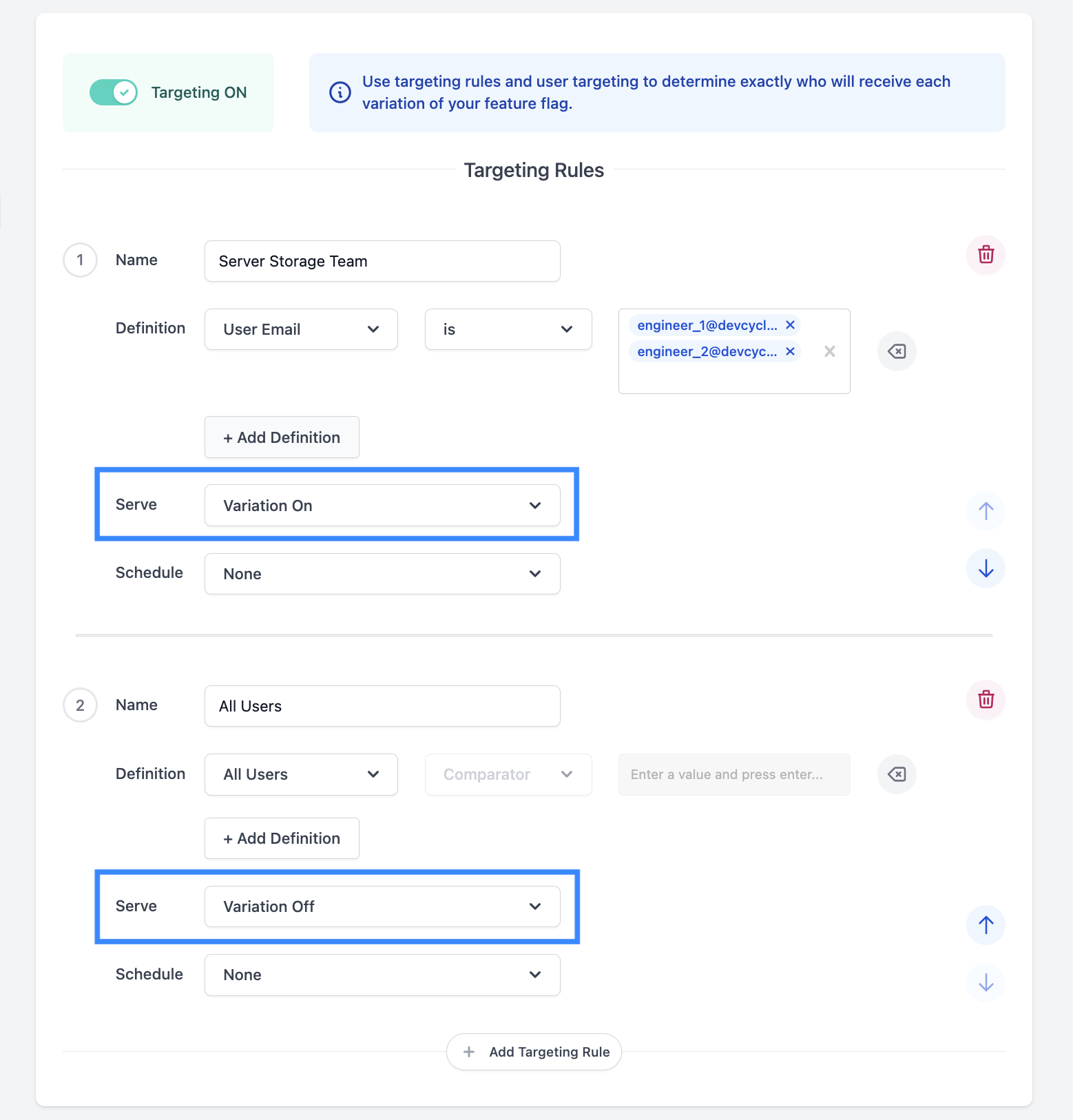Remove engineer_1 email chip

(790, 325)
